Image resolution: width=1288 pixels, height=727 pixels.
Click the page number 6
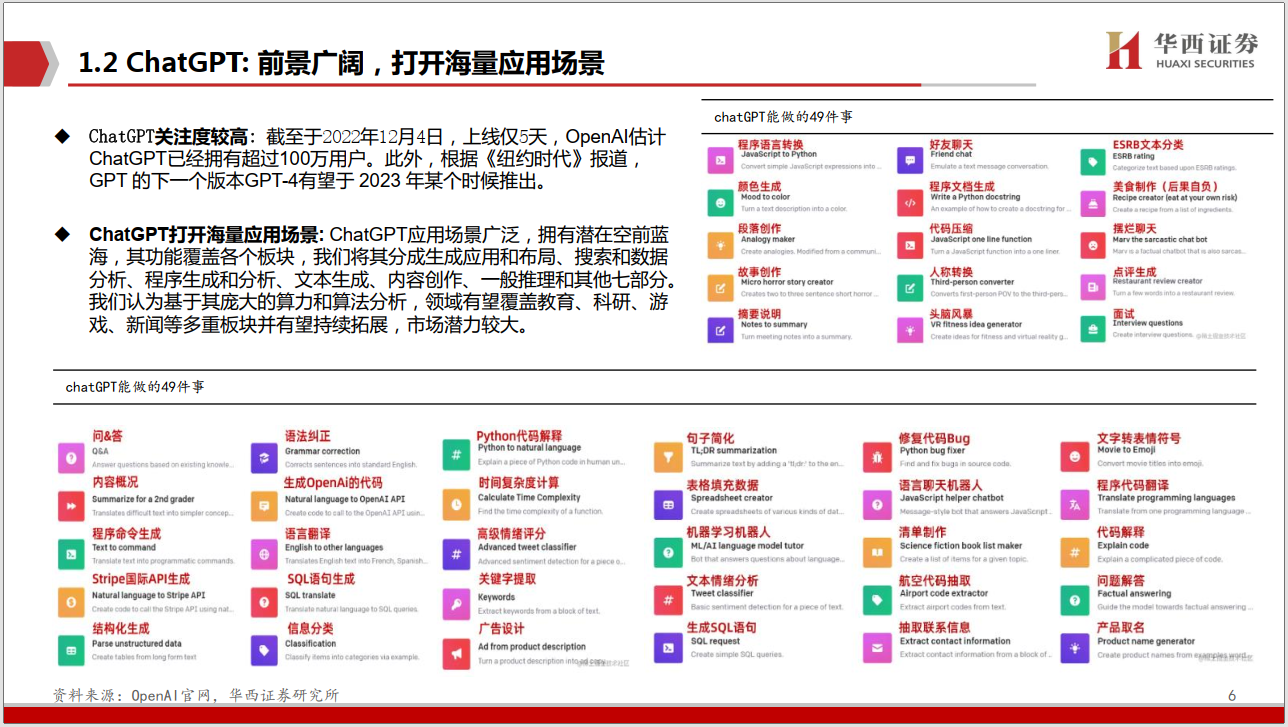(1232, 696)
